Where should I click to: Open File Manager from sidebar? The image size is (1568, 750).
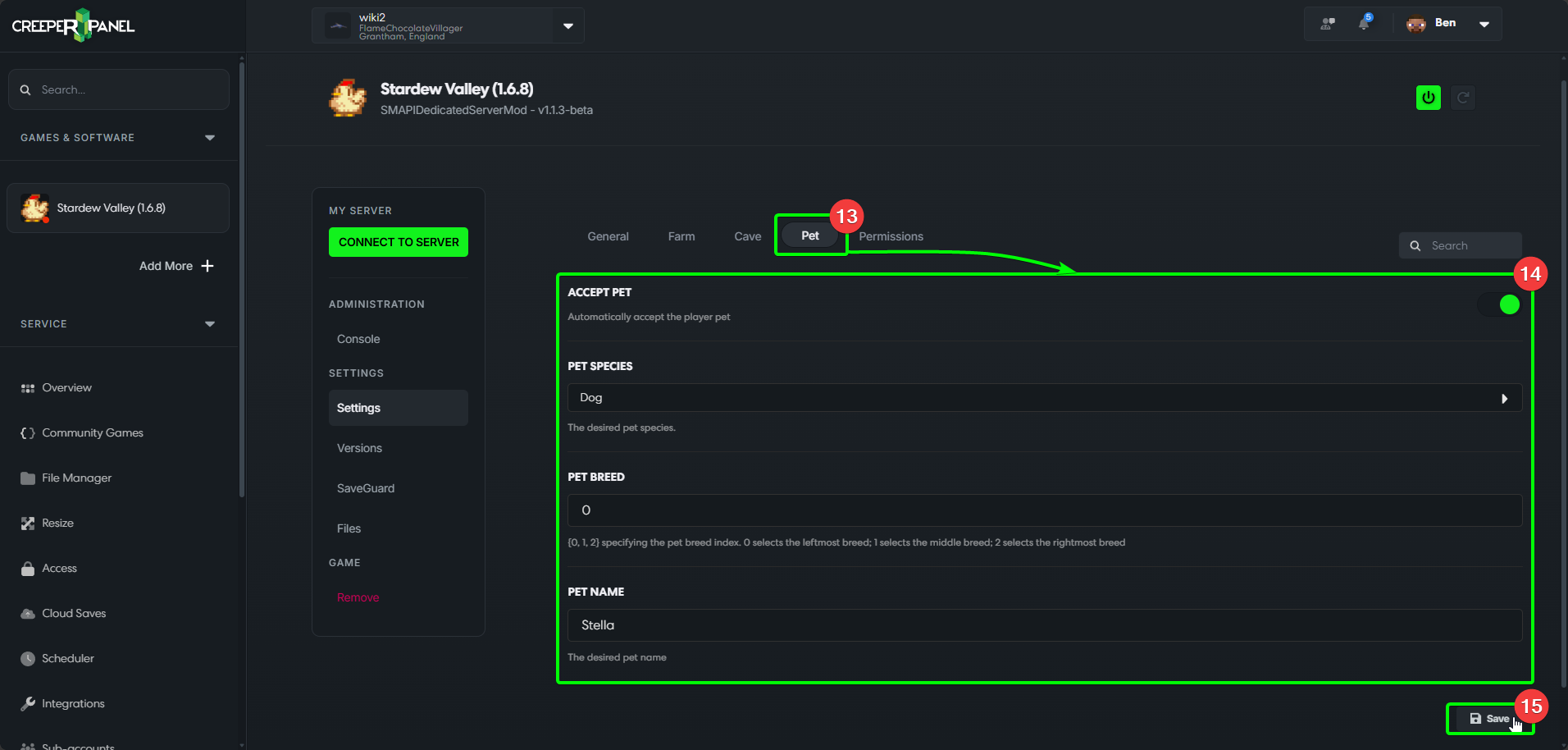coord(76,478)
